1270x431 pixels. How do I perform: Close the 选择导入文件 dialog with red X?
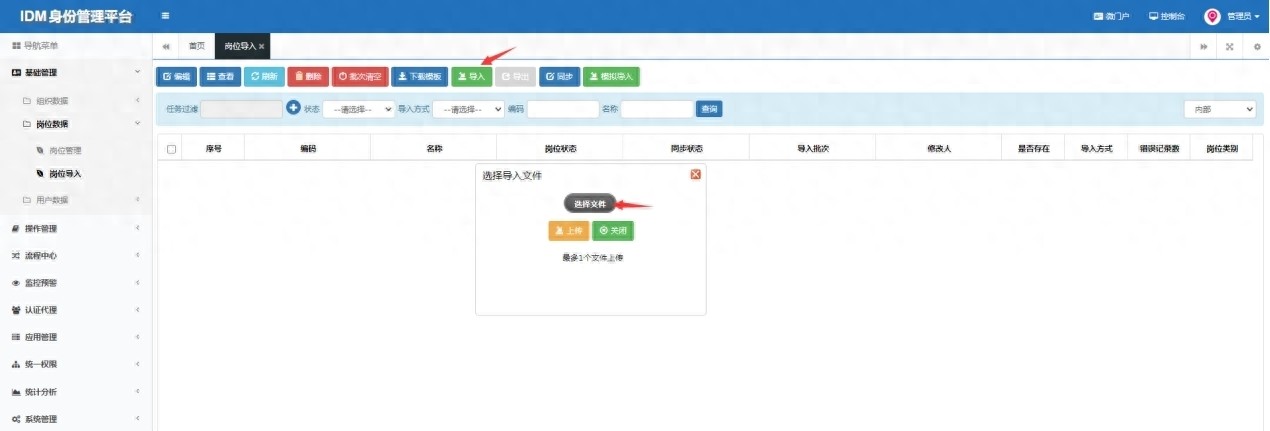pyautogui.click(x=696, y=174)
